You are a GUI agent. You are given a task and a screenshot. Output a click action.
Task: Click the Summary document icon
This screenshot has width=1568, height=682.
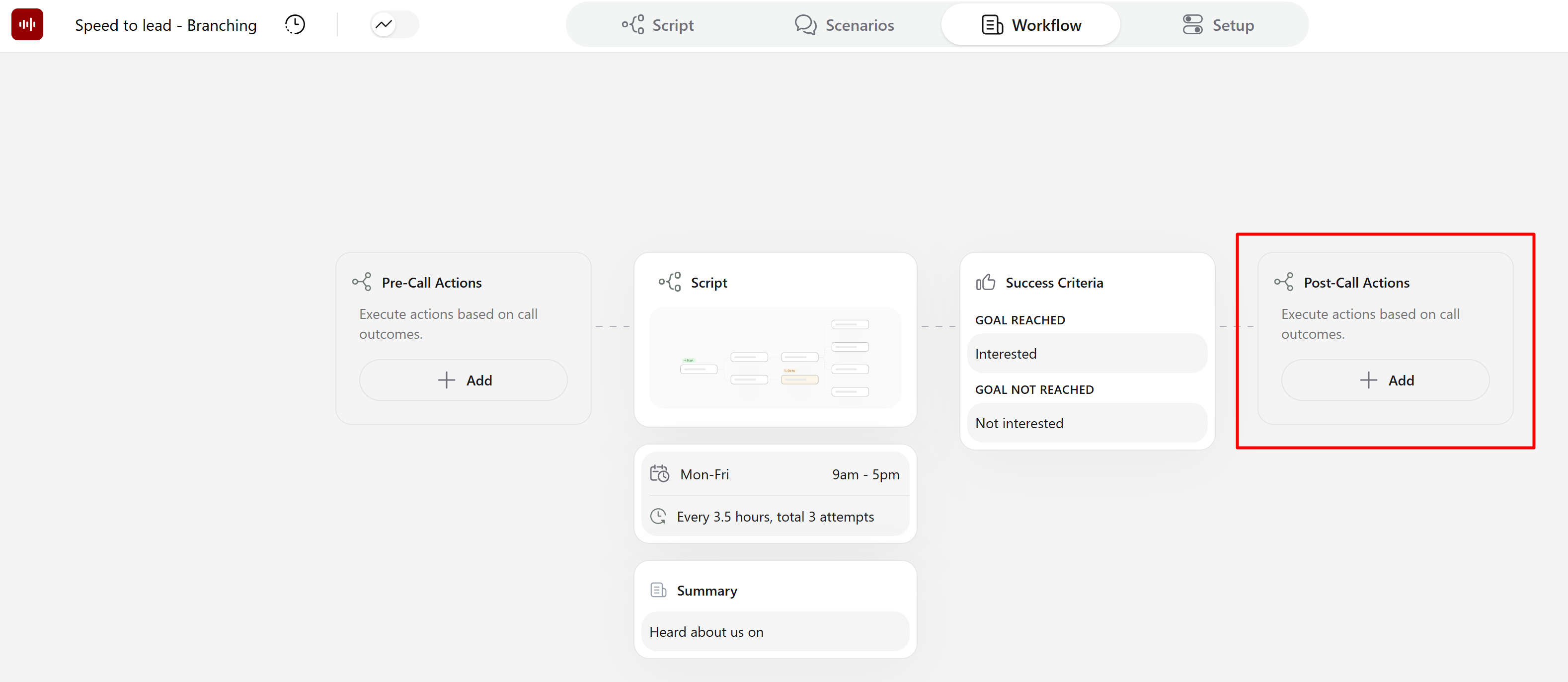coord(658,589)
